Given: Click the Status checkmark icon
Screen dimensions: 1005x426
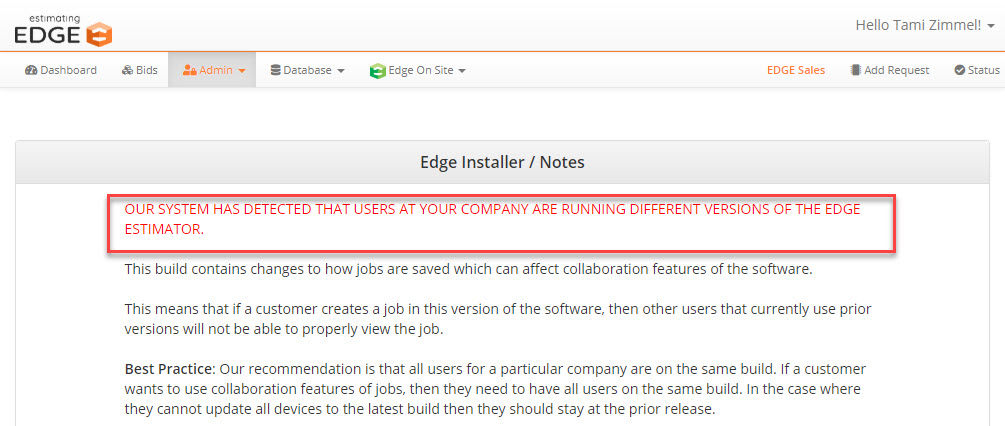Looking at the screenshot, I should [x=959, y=70].
